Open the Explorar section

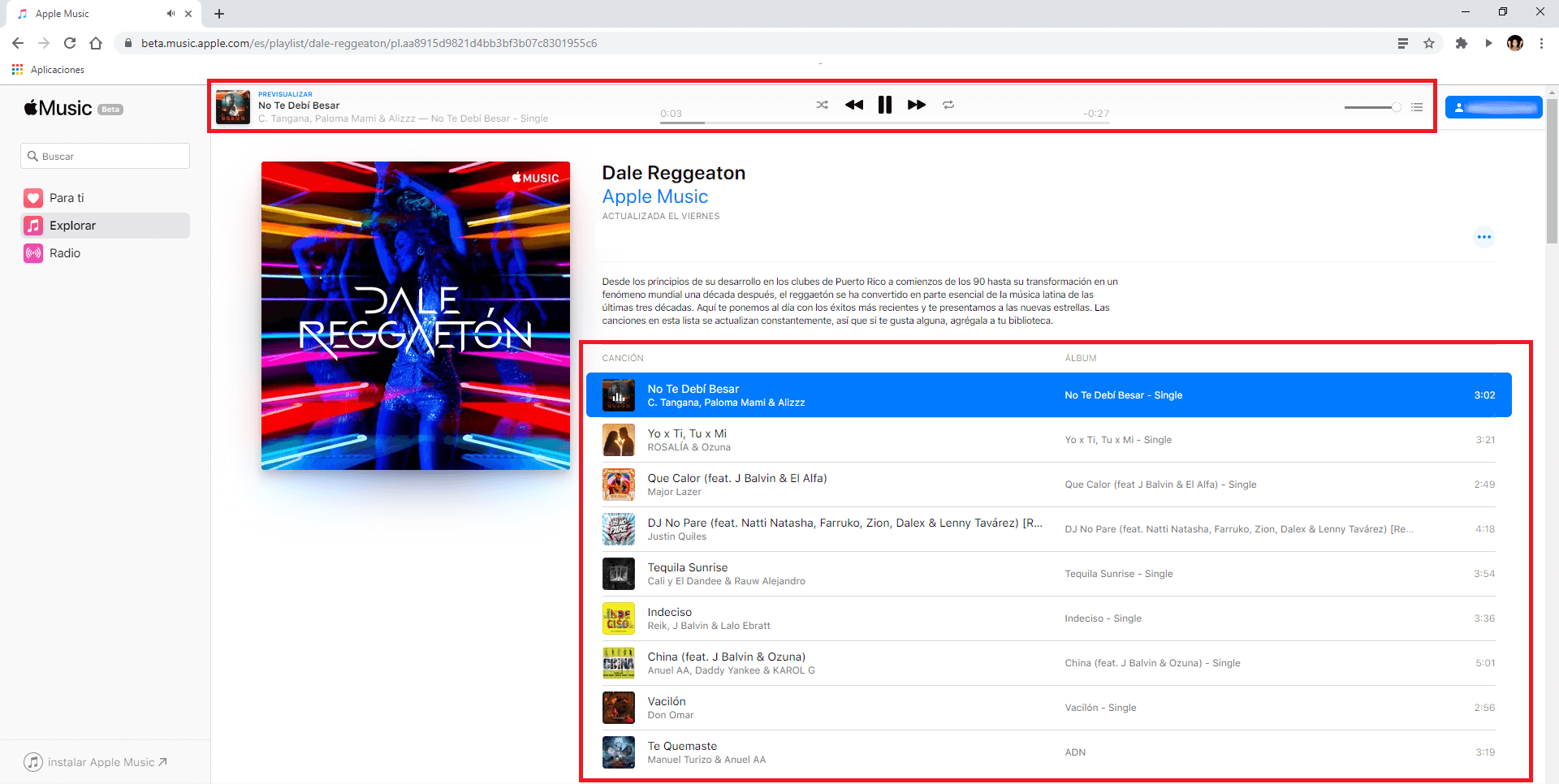[105, 226]
